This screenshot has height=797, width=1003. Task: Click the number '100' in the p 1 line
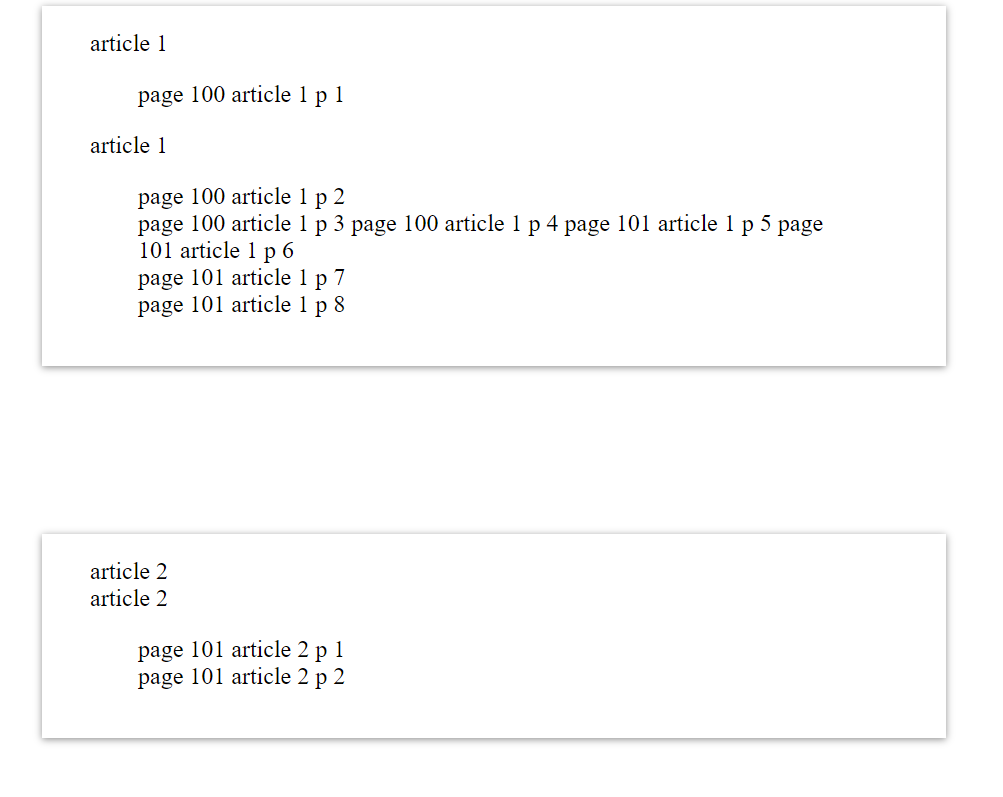(x=207, y=95)
